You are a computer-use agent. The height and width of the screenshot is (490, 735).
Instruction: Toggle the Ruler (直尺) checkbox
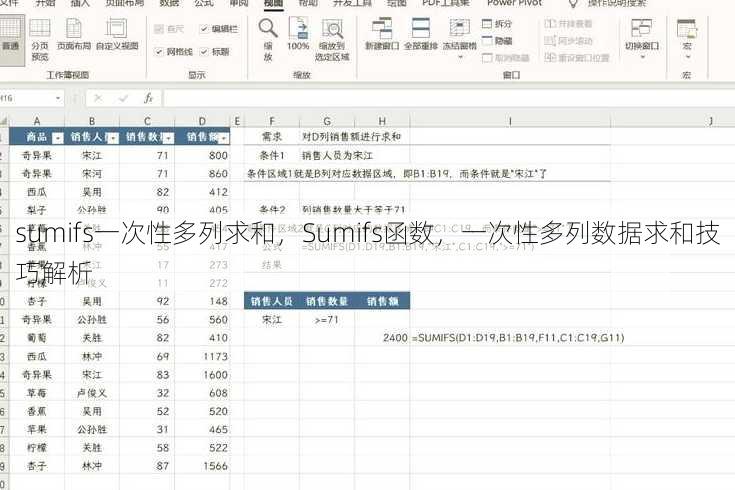(159, 29)
